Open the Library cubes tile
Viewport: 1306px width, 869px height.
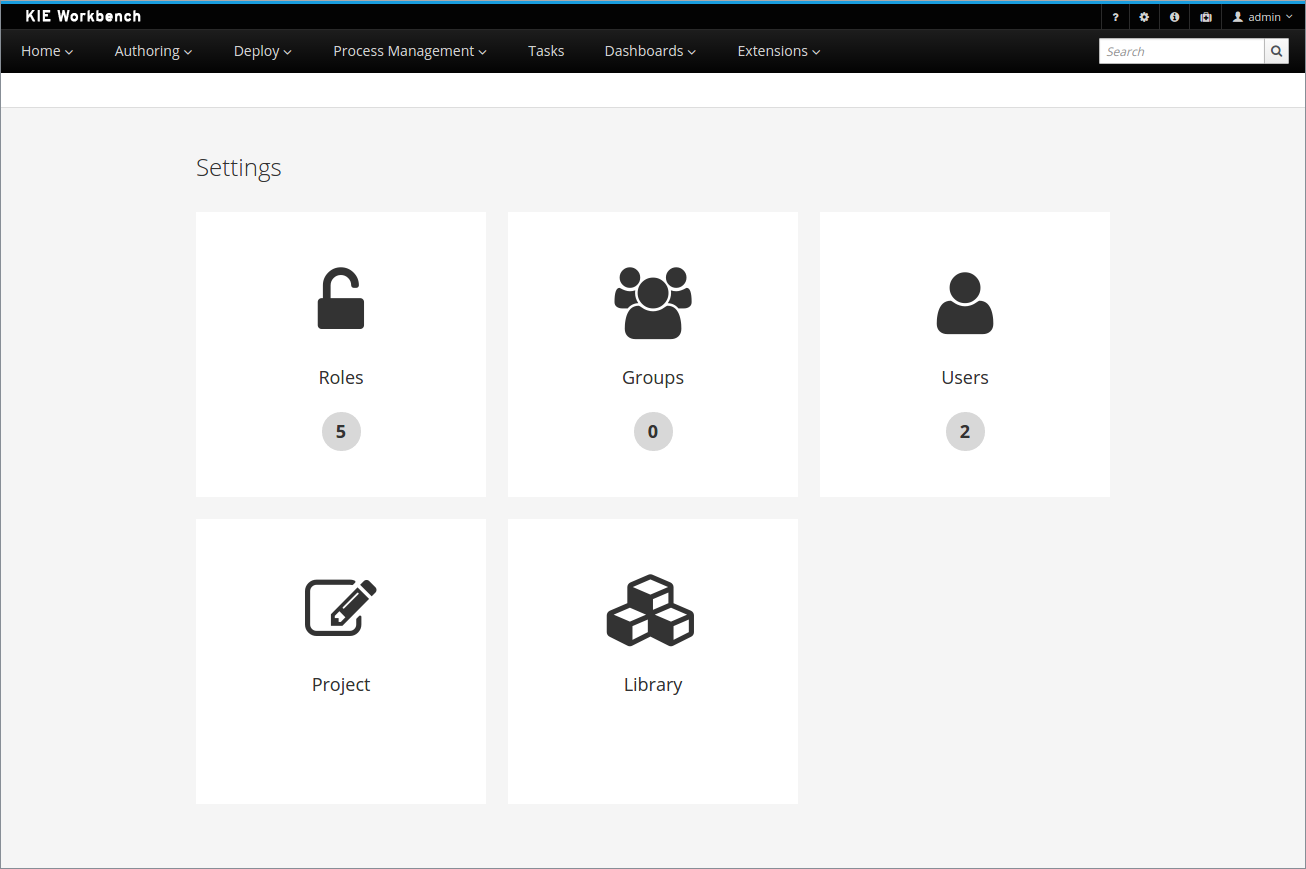[x=653, y=661]
